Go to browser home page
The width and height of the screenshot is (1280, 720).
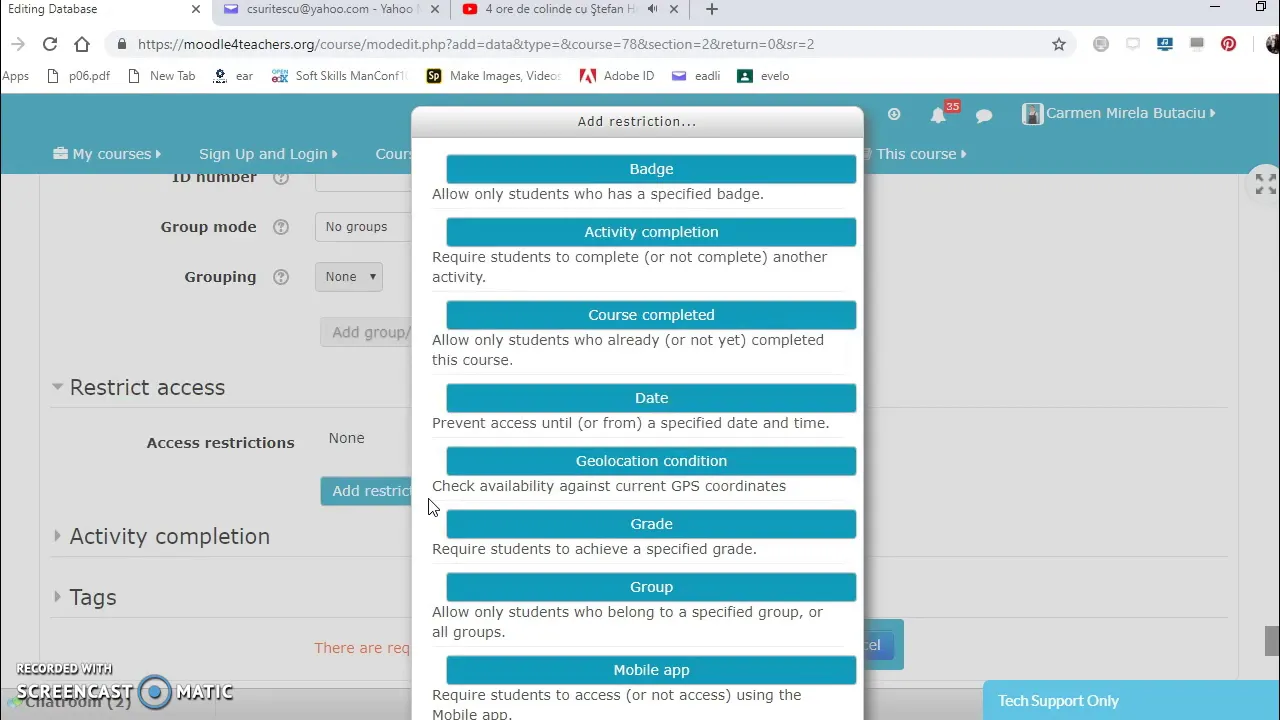click(x=82, y=44)
